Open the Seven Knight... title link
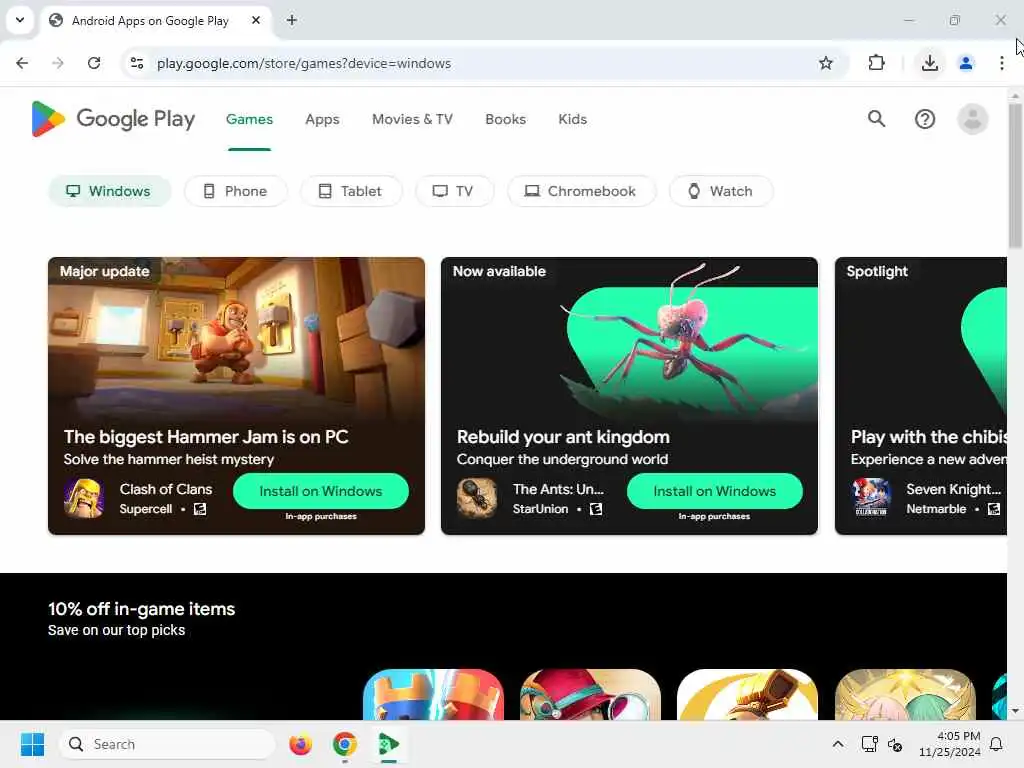The width and height of the screenshot is (1024, 768). pos(953,489)
